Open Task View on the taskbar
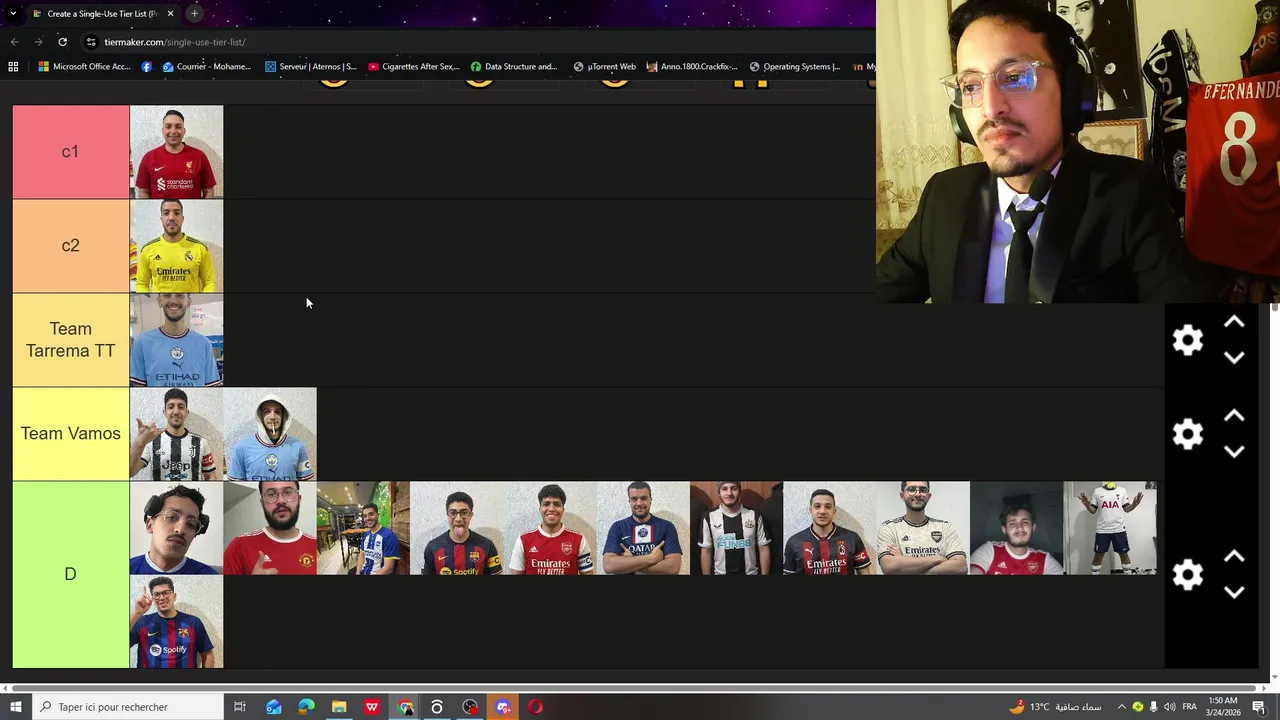Screen dimensions: 1280x720 [x=240, y=707]
